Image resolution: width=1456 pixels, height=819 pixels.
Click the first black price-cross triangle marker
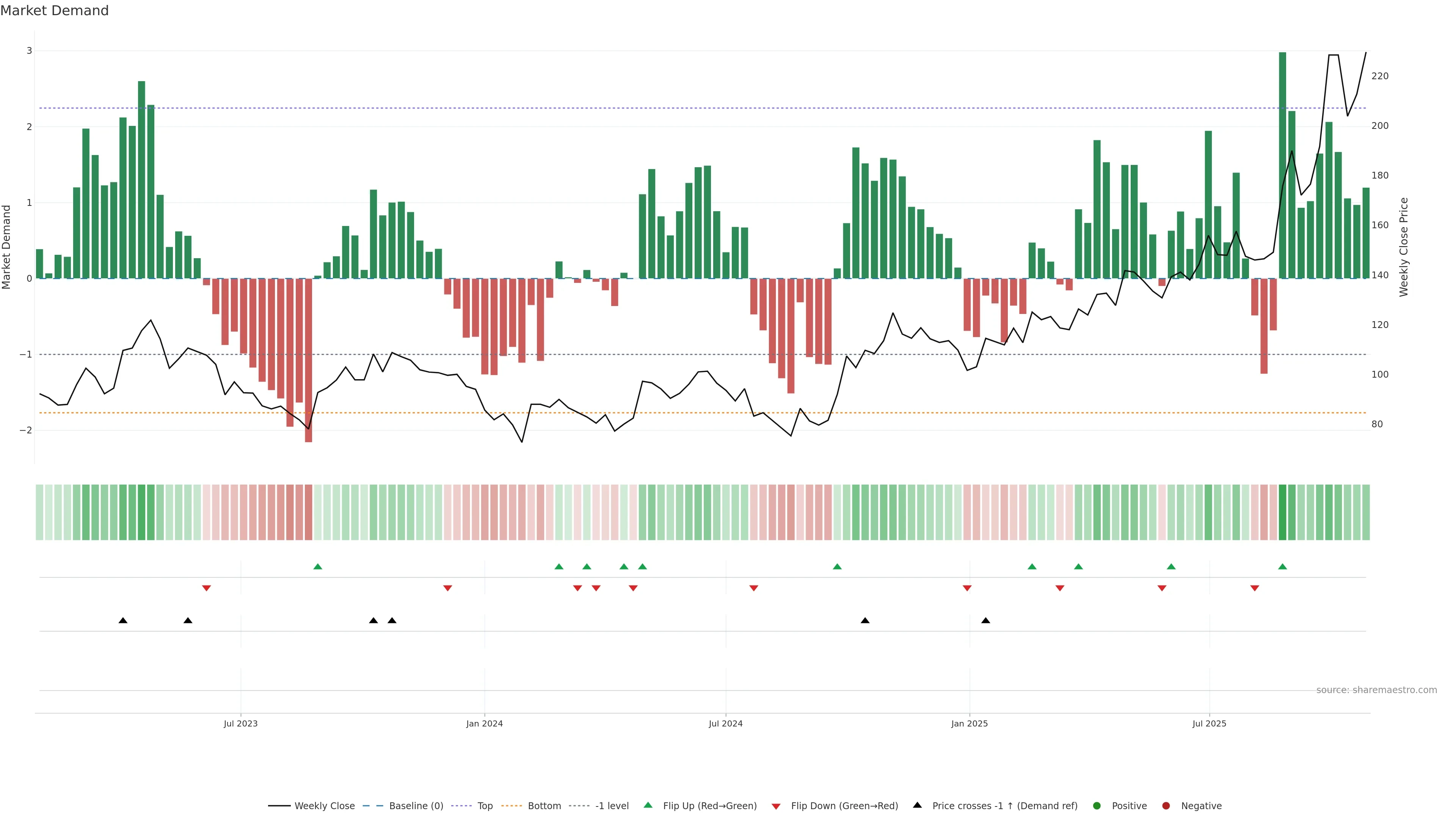(x=122, y=620)
